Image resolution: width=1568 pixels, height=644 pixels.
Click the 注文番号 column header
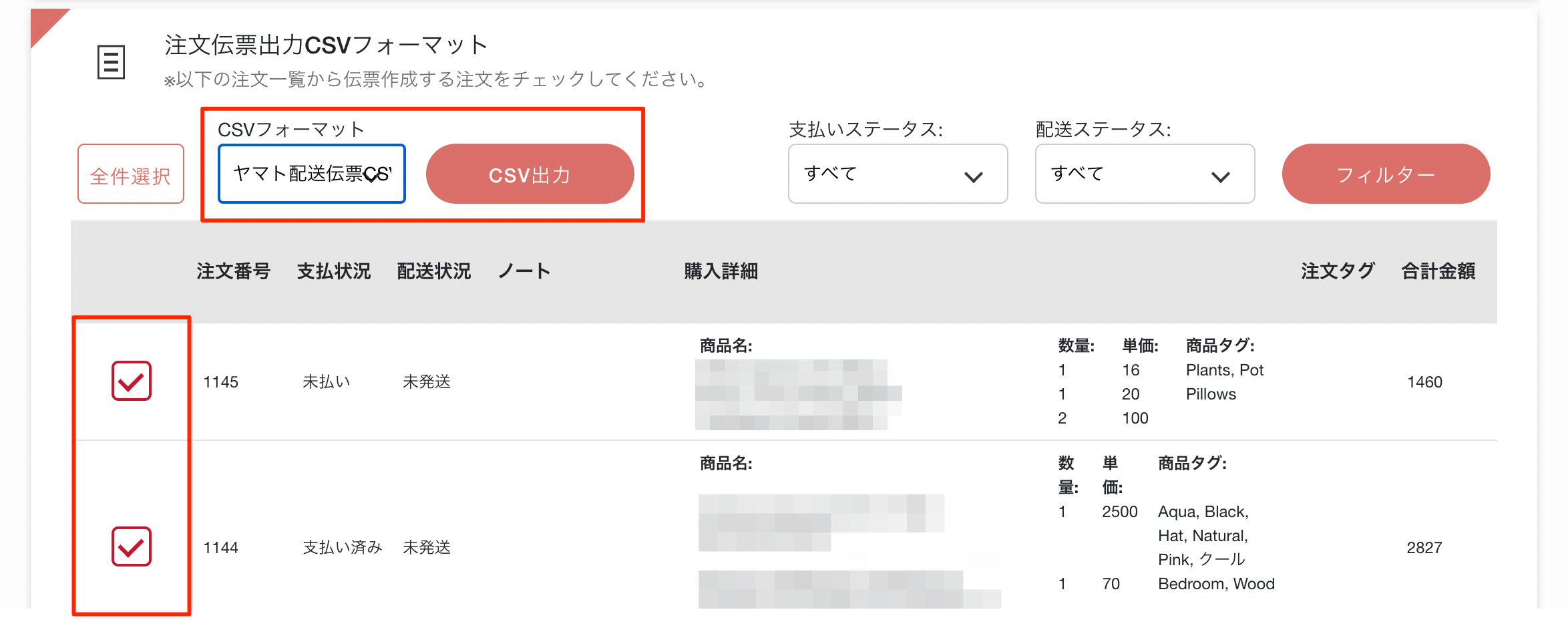[x=233, y=271]
